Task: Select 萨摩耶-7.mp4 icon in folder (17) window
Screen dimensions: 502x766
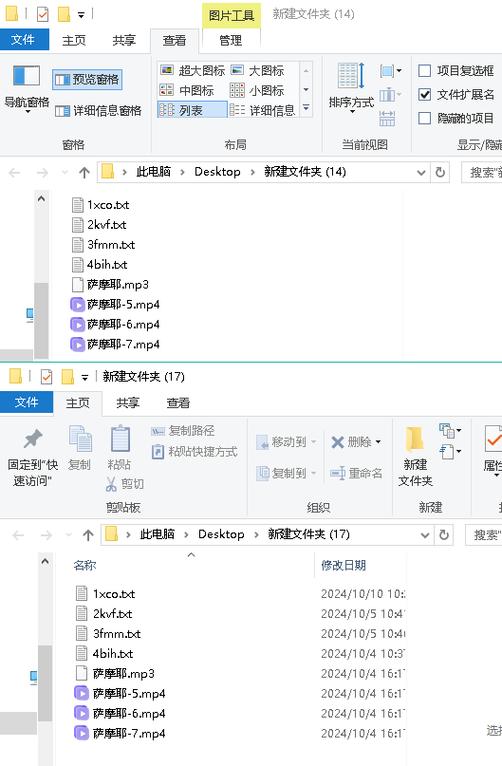Action: point(81,733)
